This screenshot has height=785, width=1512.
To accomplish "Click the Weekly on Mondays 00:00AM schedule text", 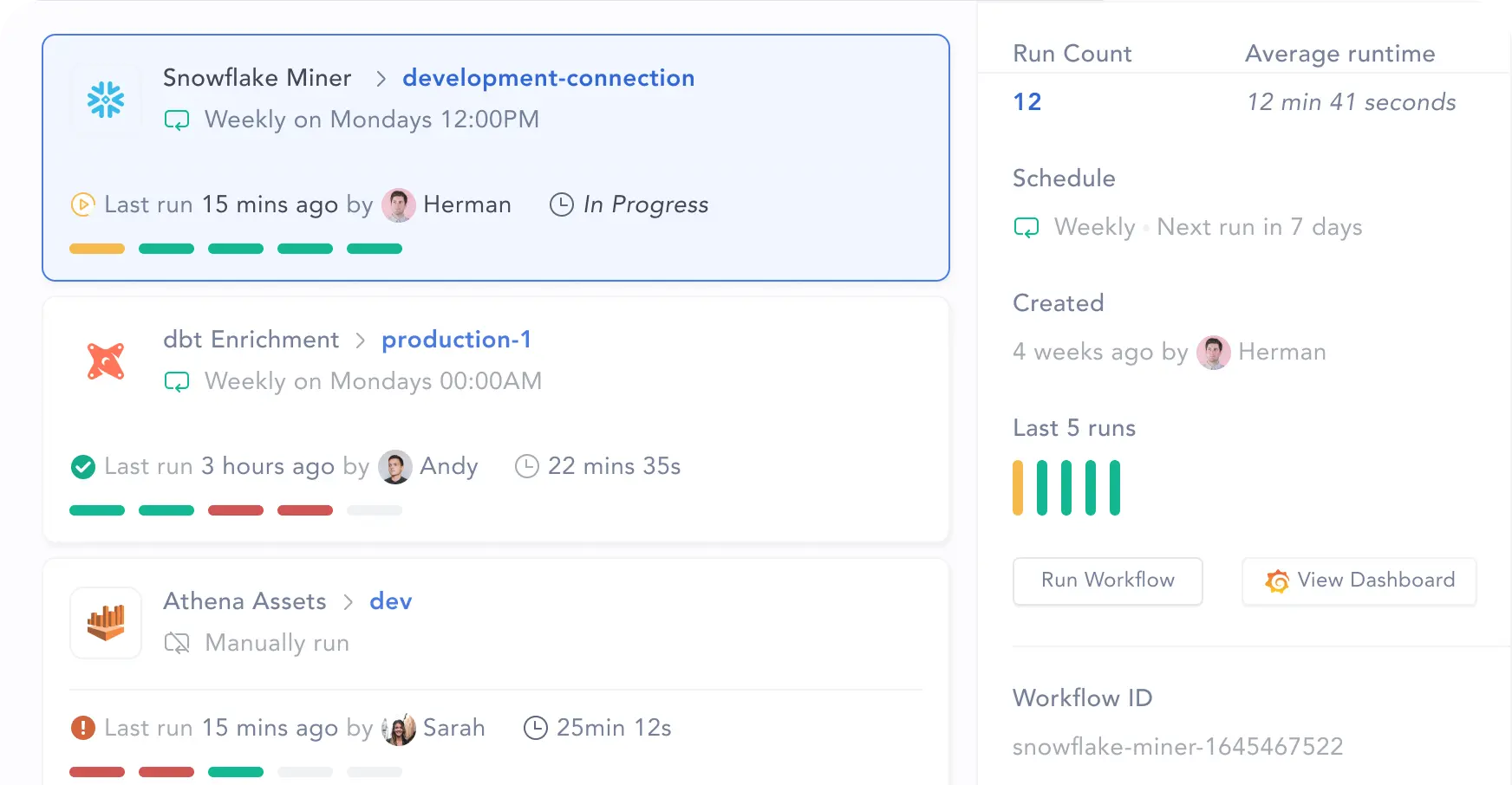I will [x=374, y=381].
